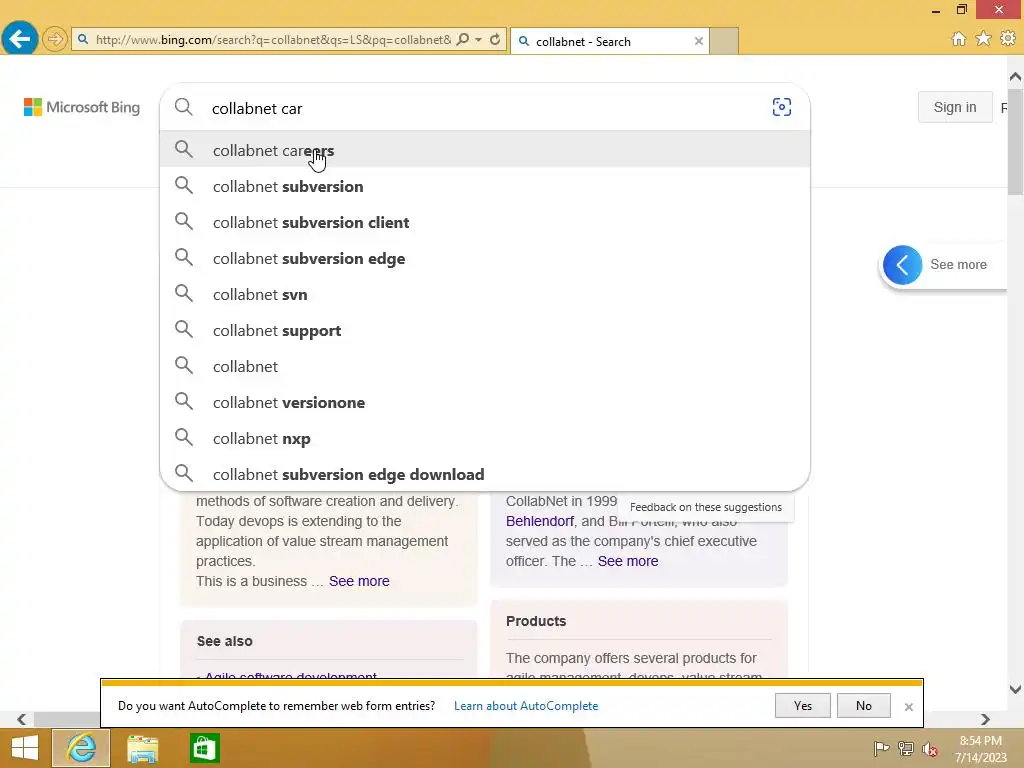1024x768 pixels.
Task: Dismiss the AutoComplete notification bar
Action: (x=908, y=707)
